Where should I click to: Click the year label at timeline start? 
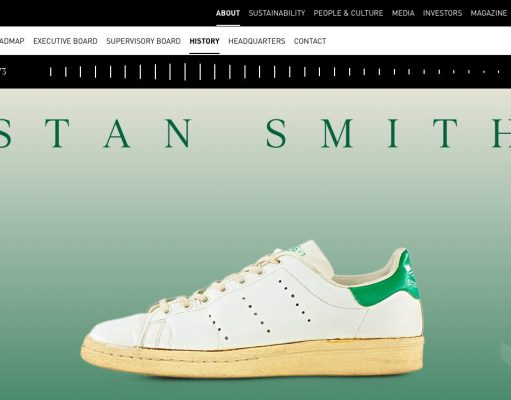pyautogui.click(x=3, y=72)
